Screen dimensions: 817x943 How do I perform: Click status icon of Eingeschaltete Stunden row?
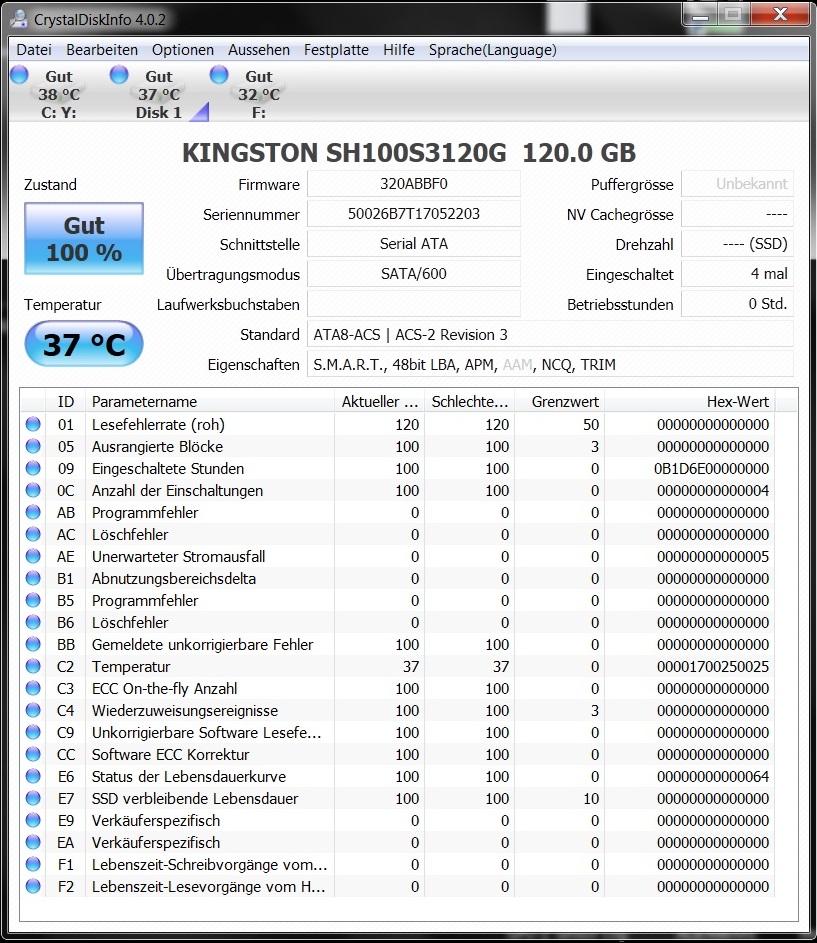tap(33, 468)
